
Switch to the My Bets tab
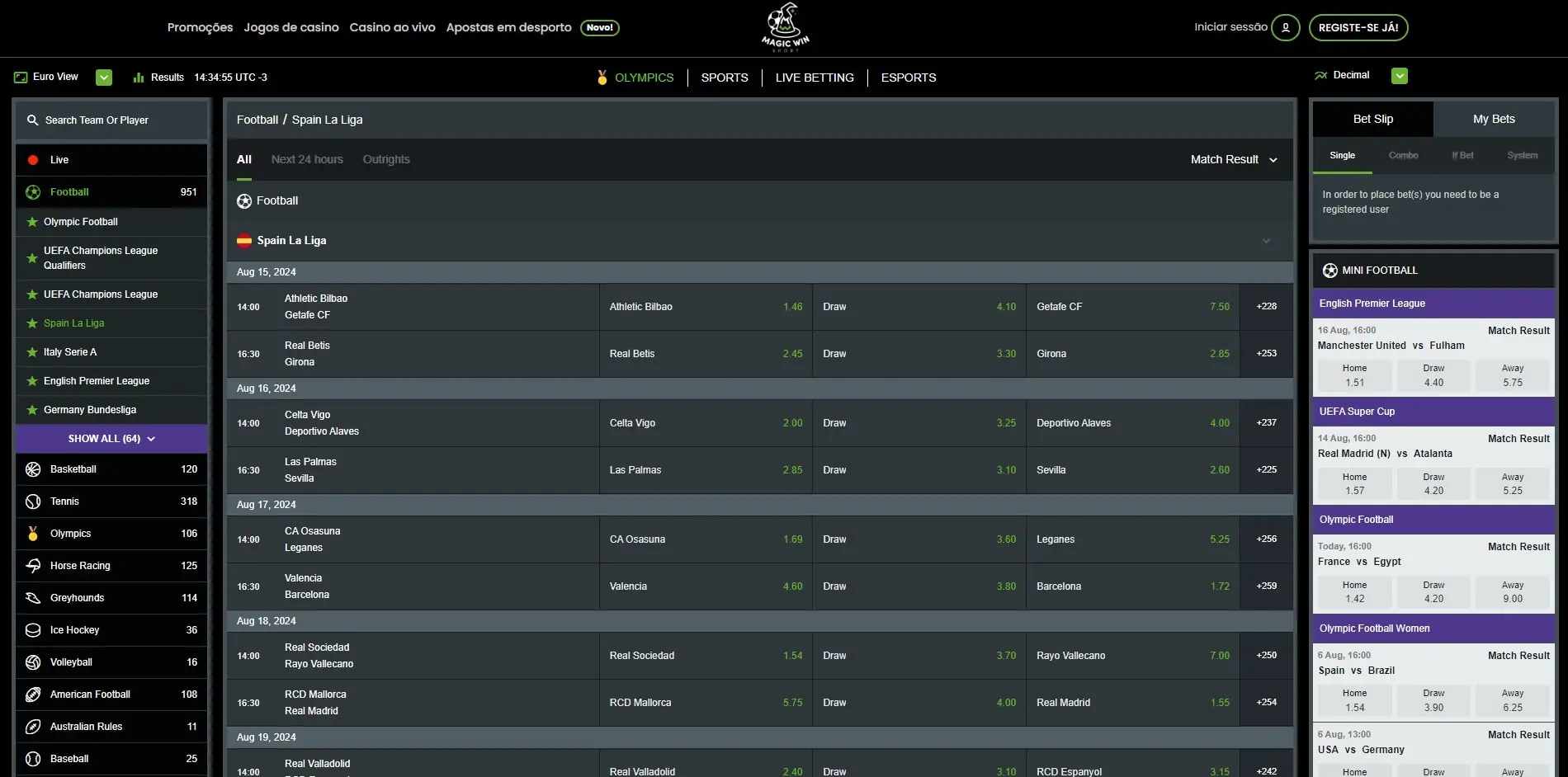(1494, 119)
